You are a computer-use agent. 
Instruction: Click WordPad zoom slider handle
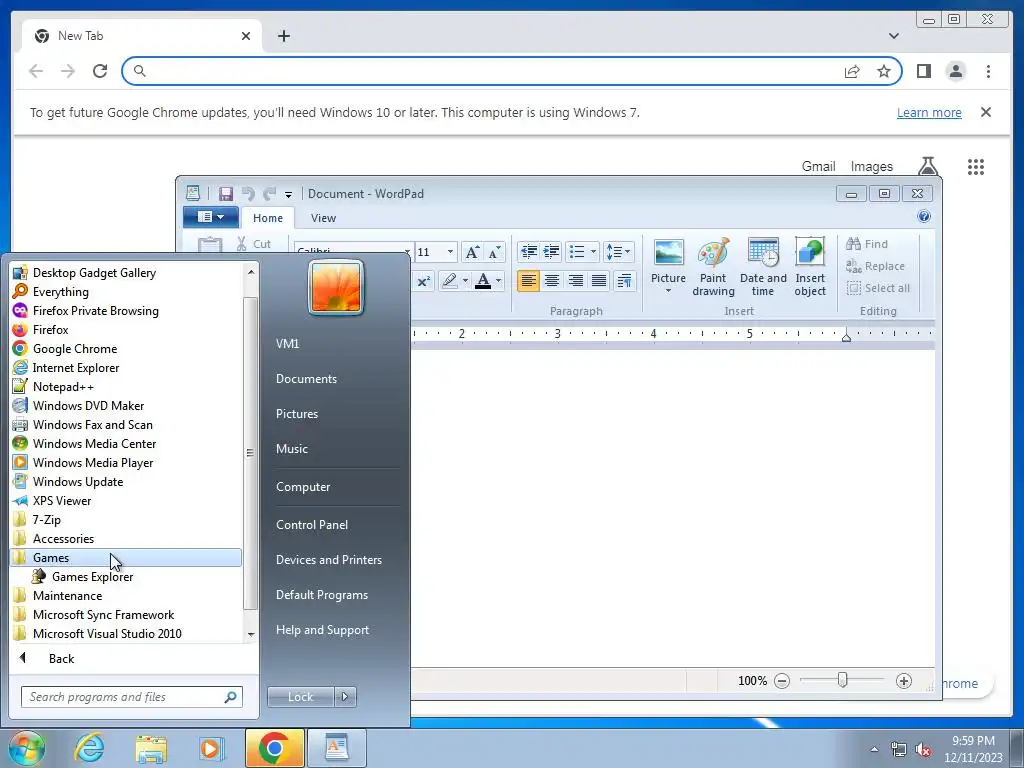[x=842, y=680]
